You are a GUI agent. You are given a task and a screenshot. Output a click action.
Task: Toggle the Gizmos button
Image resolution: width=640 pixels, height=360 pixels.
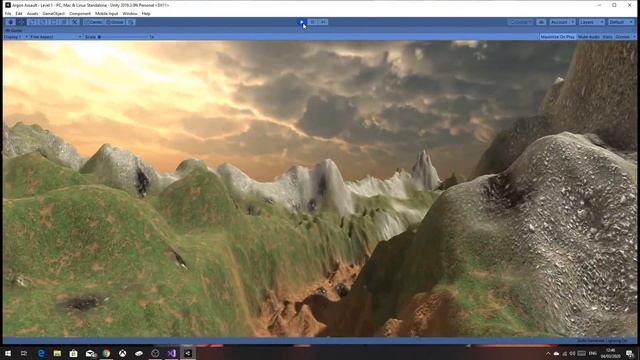pos(622,37)
